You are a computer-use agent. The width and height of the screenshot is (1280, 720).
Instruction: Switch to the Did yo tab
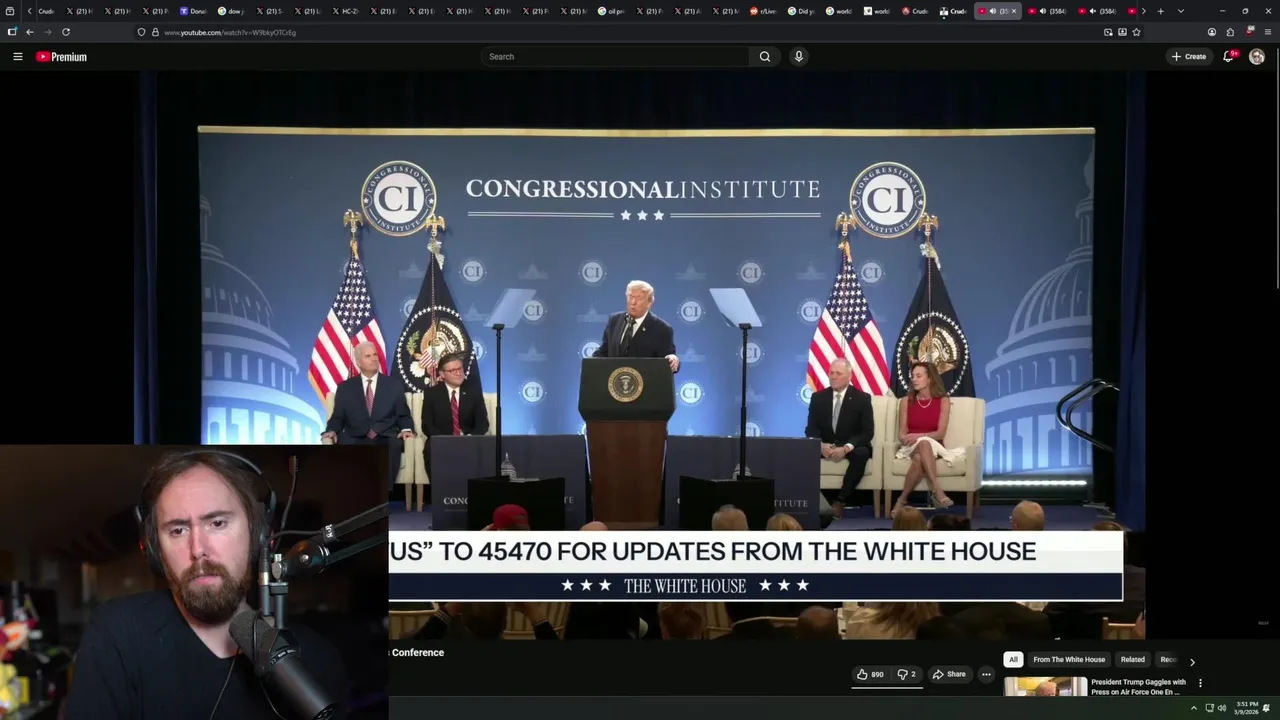coord(800,11)
